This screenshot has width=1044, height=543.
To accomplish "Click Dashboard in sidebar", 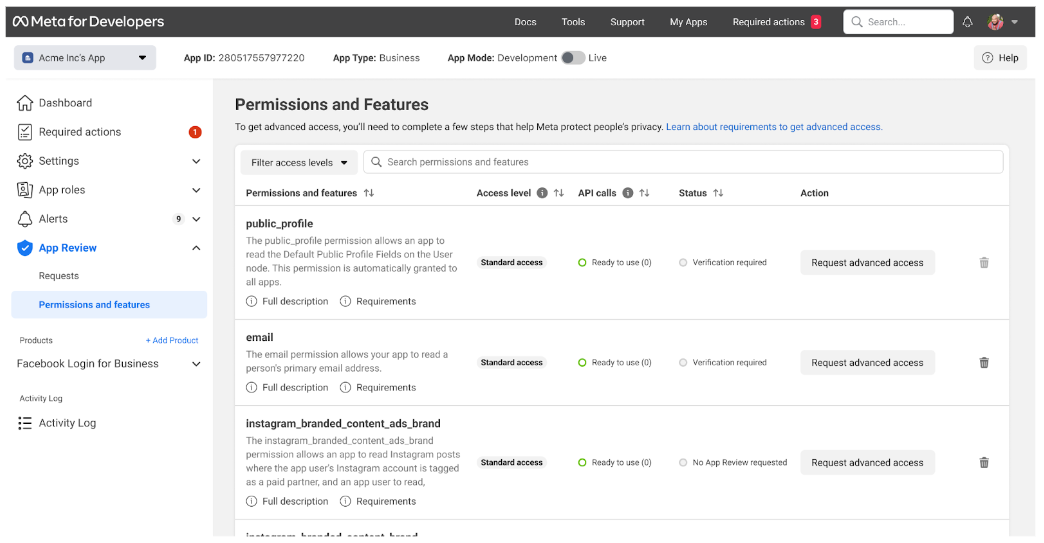I will [65, 103].
